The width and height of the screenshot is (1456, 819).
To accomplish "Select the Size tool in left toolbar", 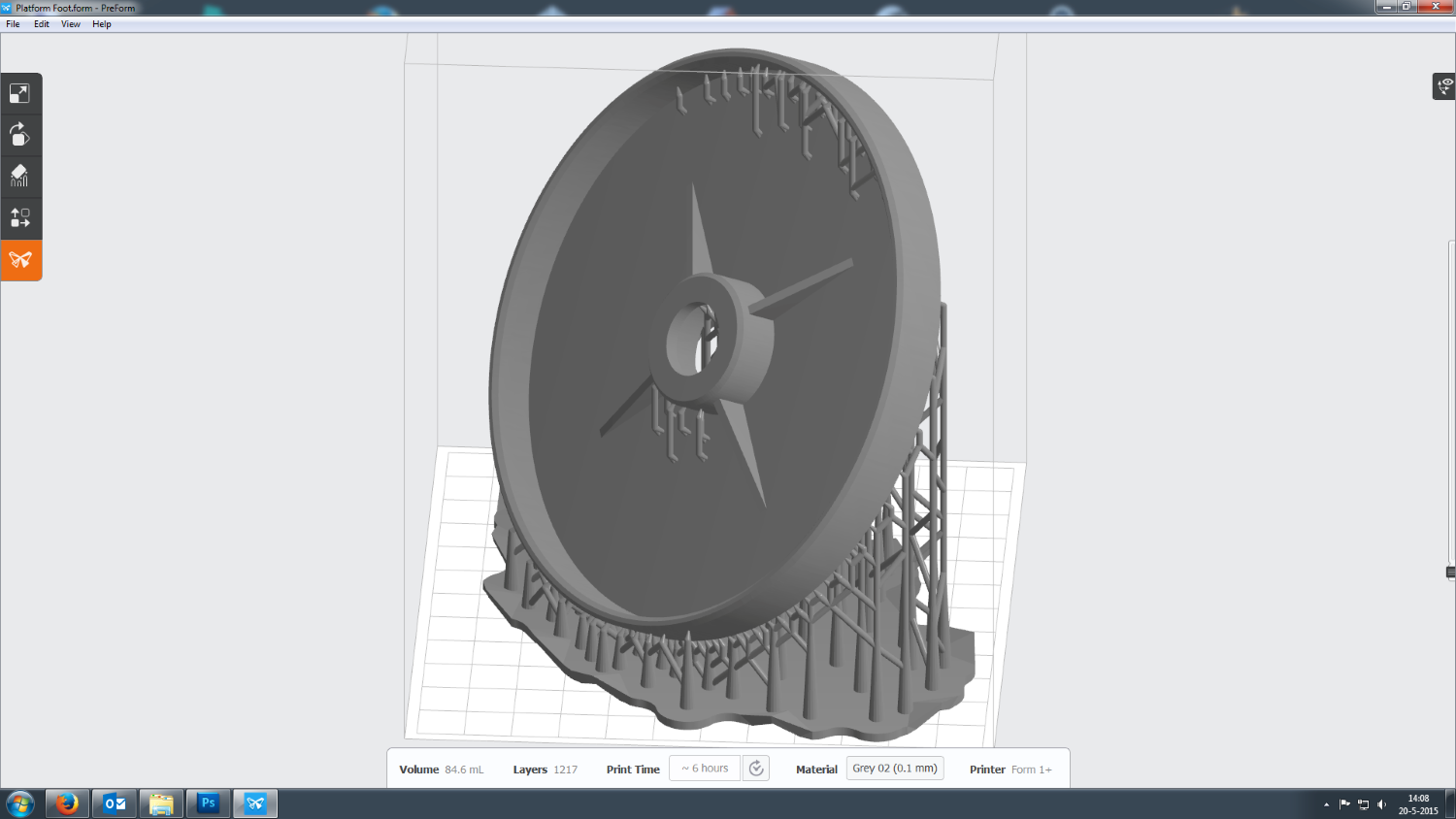I will point(20,94).
